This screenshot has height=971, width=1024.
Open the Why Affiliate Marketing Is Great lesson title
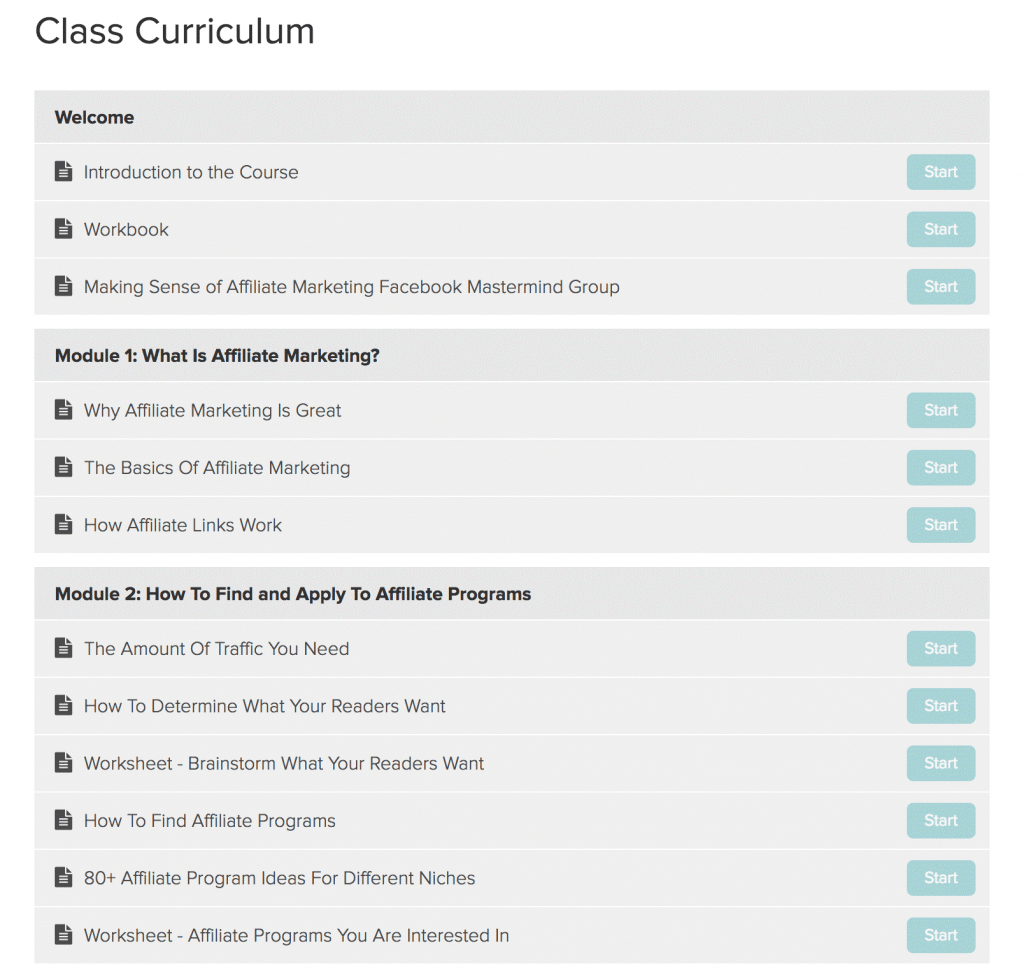212,411
